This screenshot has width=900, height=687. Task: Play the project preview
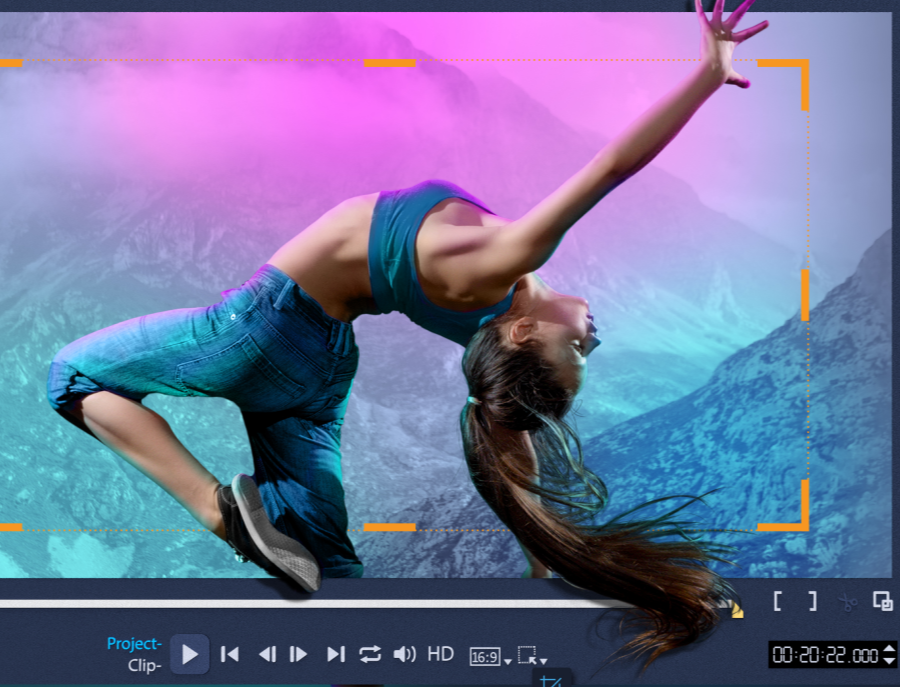[190, 654]
